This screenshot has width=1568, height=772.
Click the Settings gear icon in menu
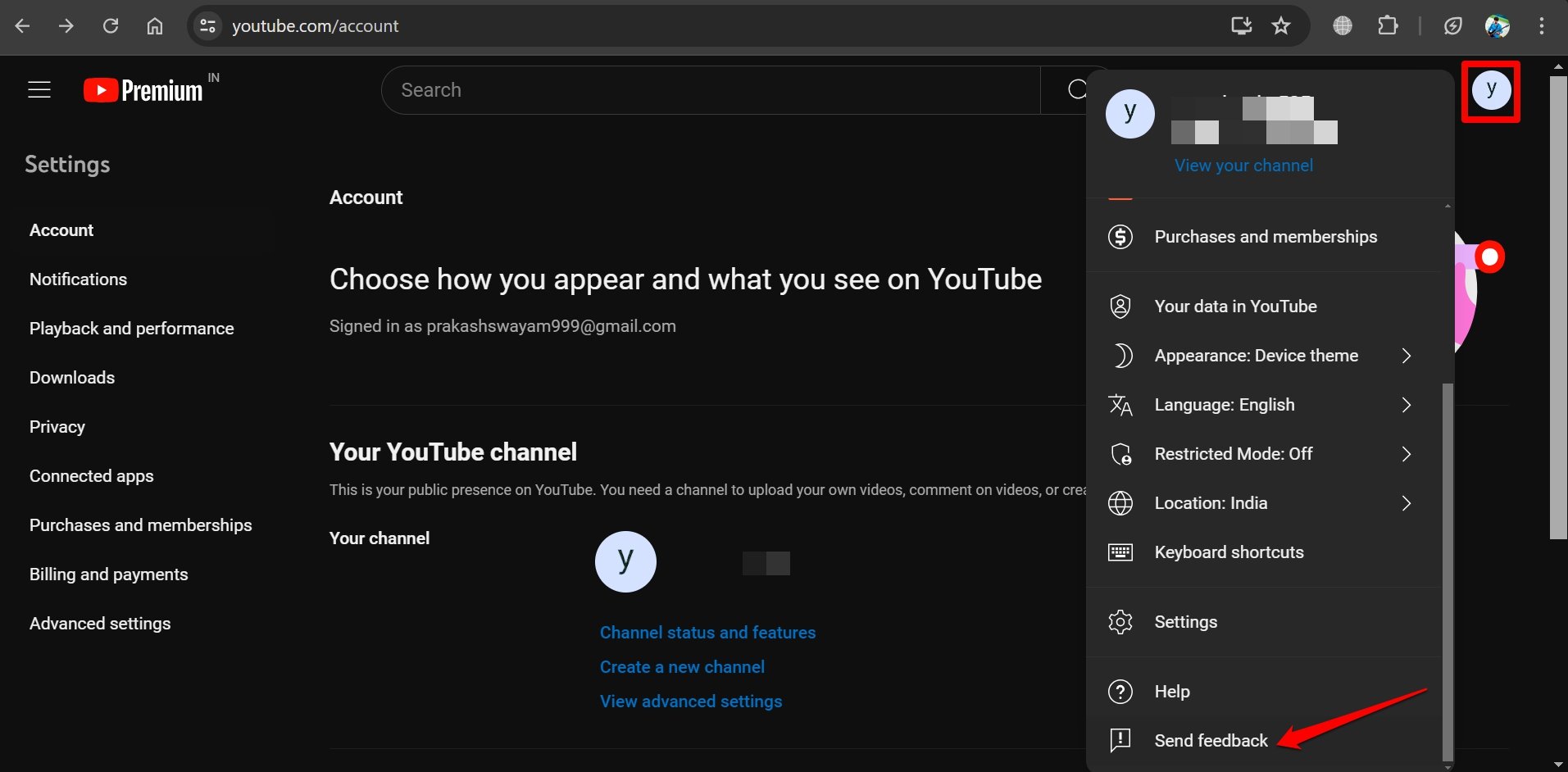pyautogui.click(x=1120, y=622)
